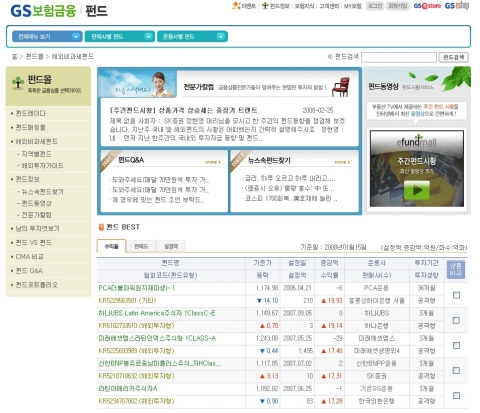This screenshot has width=480, height=413.
Task: Open more link in 펀드Q&A box
Action: tap(213, 162)
